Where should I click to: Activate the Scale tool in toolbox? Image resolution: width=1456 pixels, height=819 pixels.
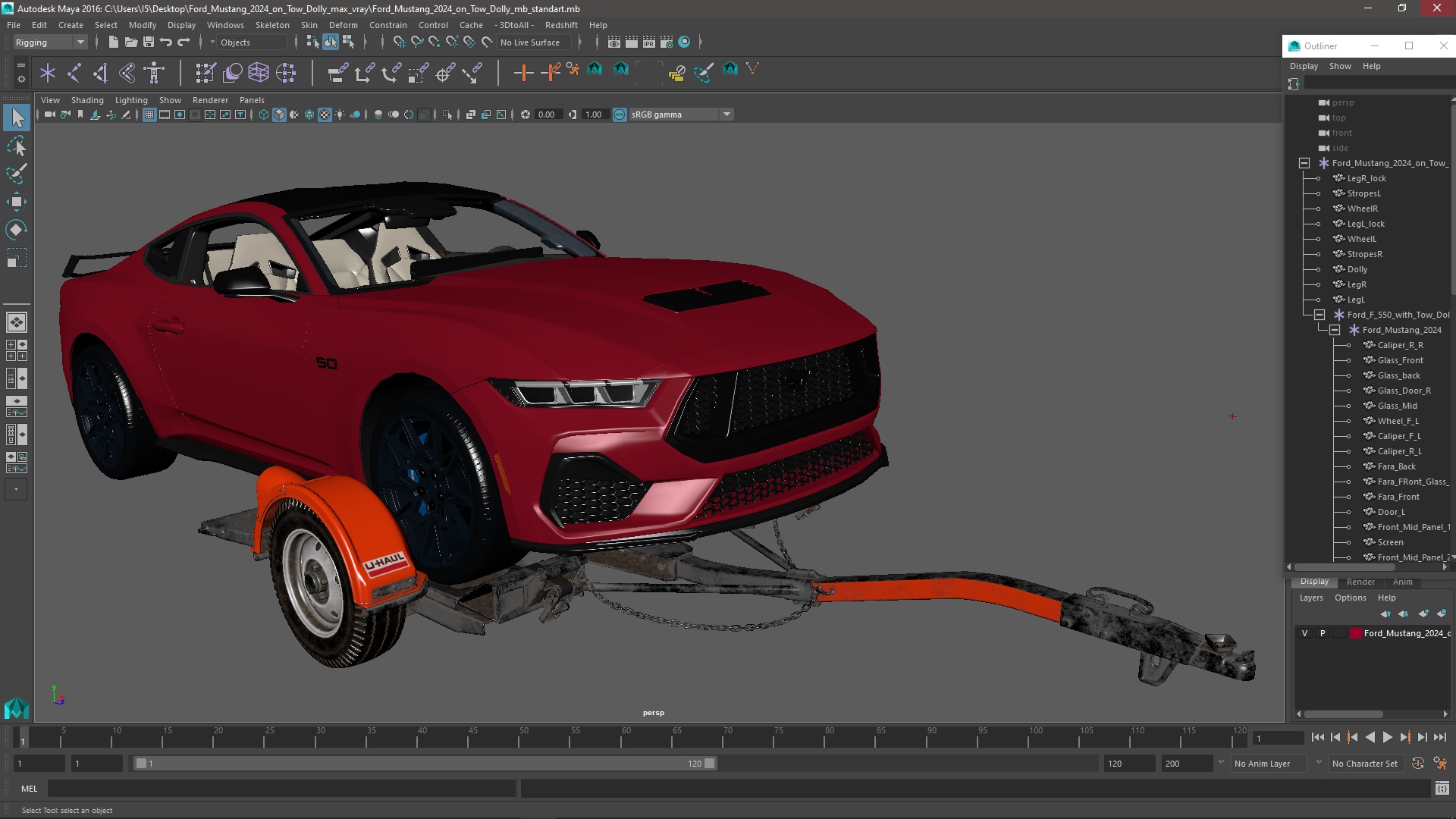point(17,258)
